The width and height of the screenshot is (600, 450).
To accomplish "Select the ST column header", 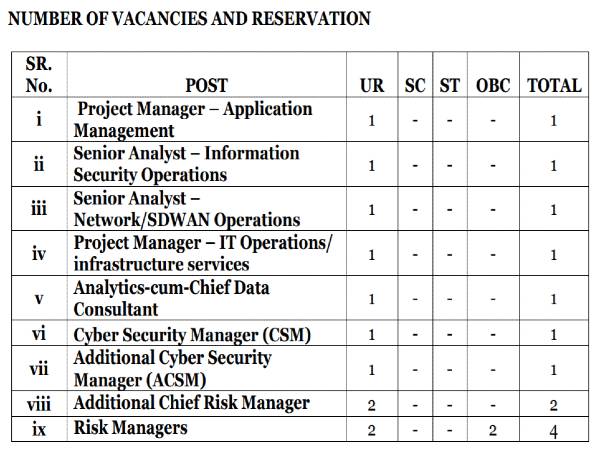I will [x=450, y=85].
